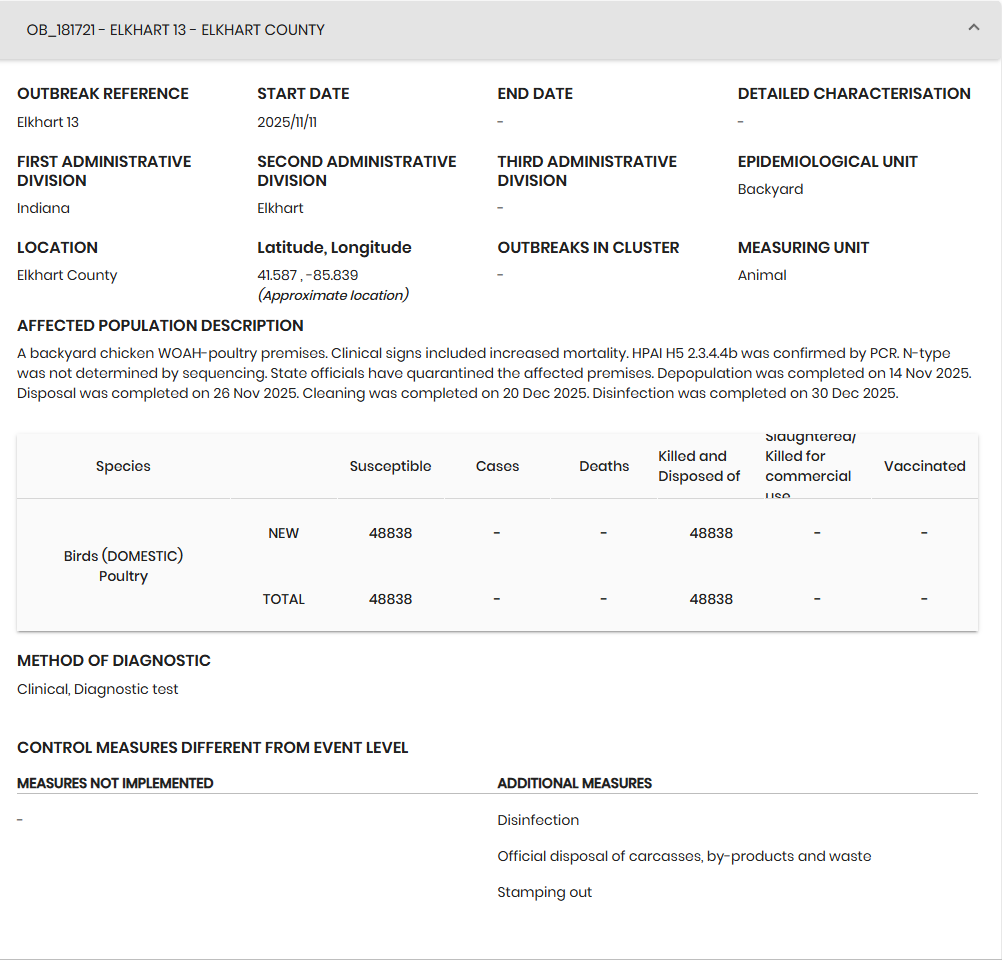Click the Clinical, Diagnostic test method text
Viewport: 1002px width, 960px height.
point(98,689)
